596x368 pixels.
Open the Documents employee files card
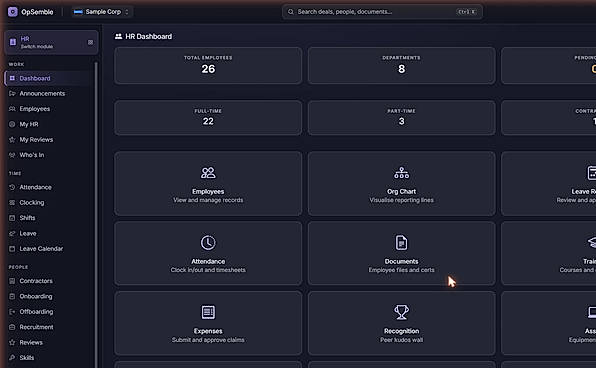coord(401,253)
